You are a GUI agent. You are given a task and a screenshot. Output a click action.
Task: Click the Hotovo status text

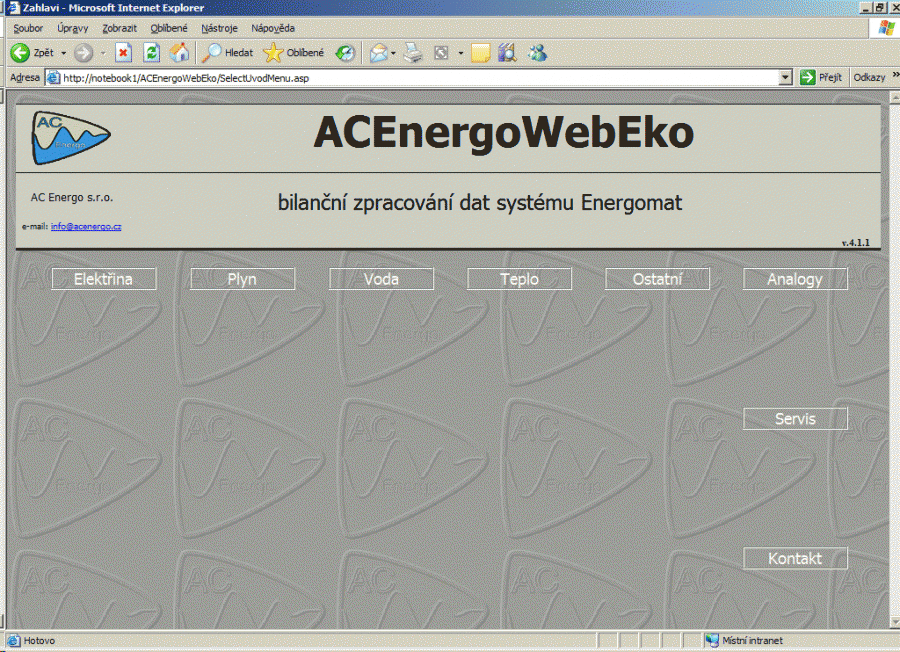tap(39, 641)
